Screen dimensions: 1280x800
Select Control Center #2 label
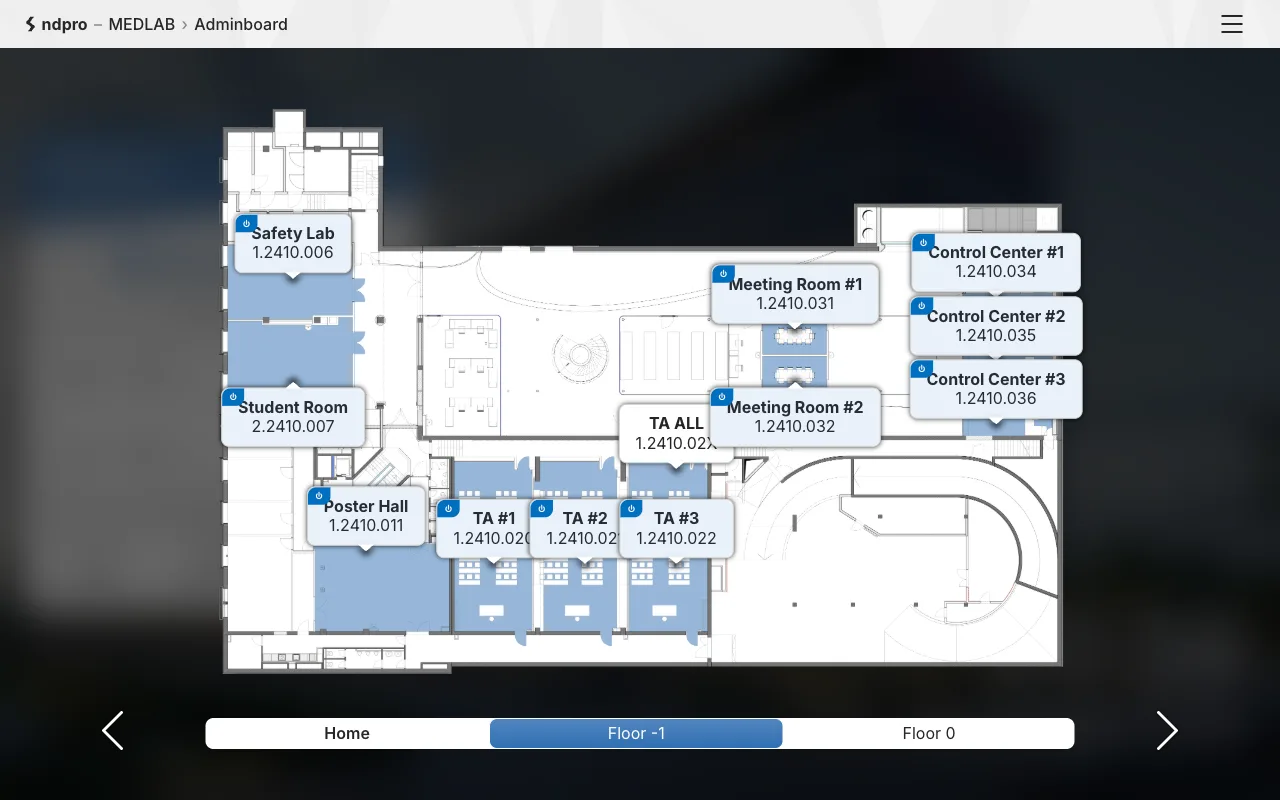coord(996,326)
